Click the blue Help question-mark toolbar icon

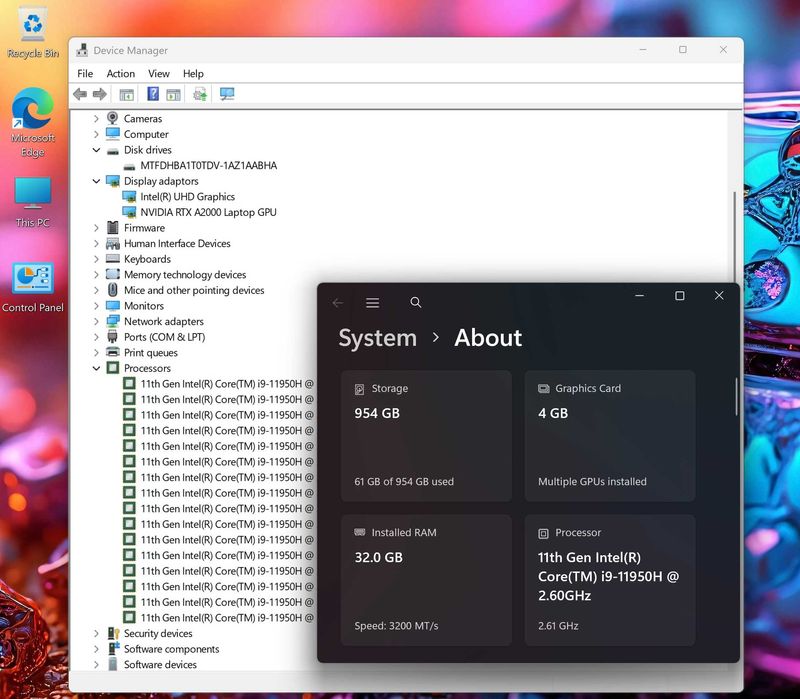pos(153,94)
